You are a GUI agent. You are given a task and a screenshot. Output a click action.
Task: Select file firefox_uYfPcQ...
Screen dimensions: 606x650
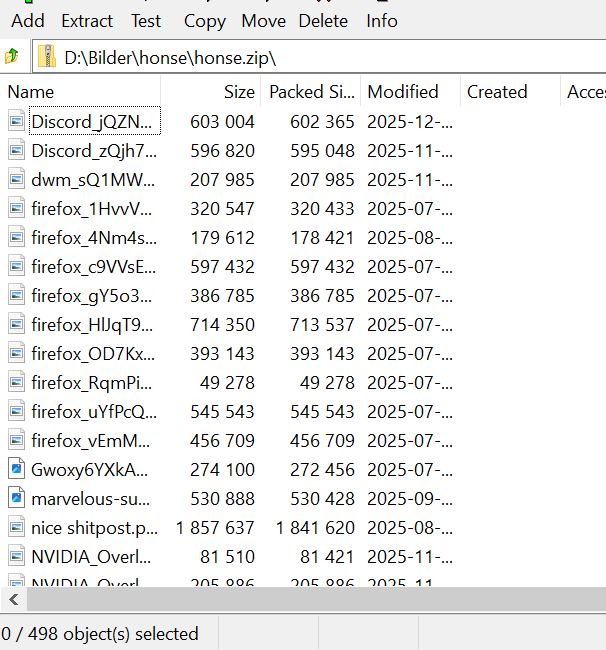[94, 412]
